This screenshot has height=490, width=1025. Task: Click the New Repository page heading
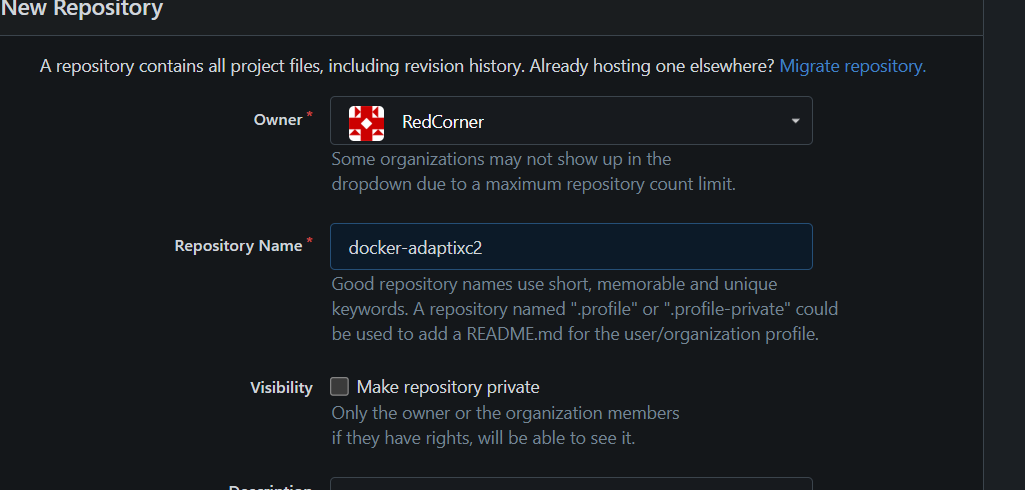[x=82, y=10]
